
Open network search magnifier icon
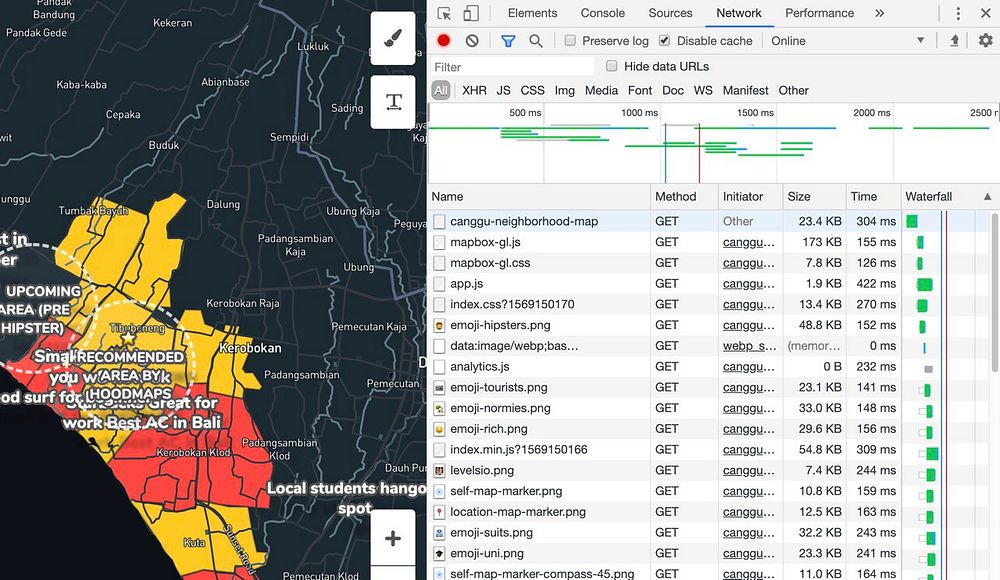[x=536, y=41]
